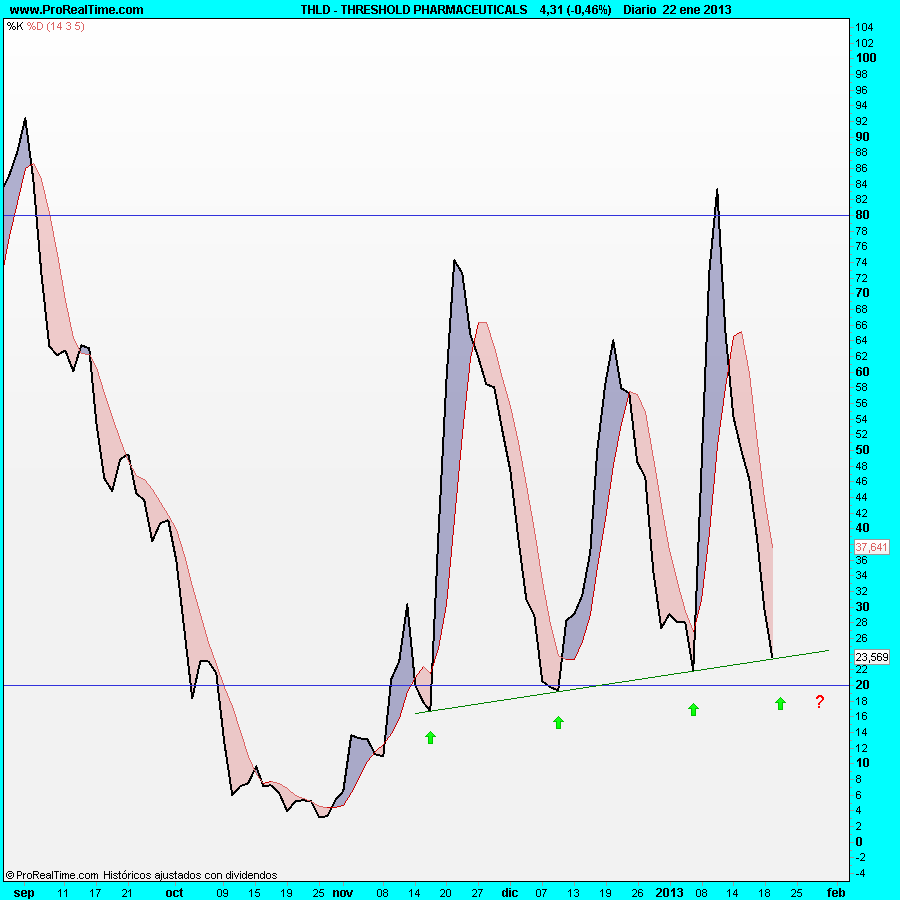
Task: Click the 100 level on value axis
Action: pos(866,57)
